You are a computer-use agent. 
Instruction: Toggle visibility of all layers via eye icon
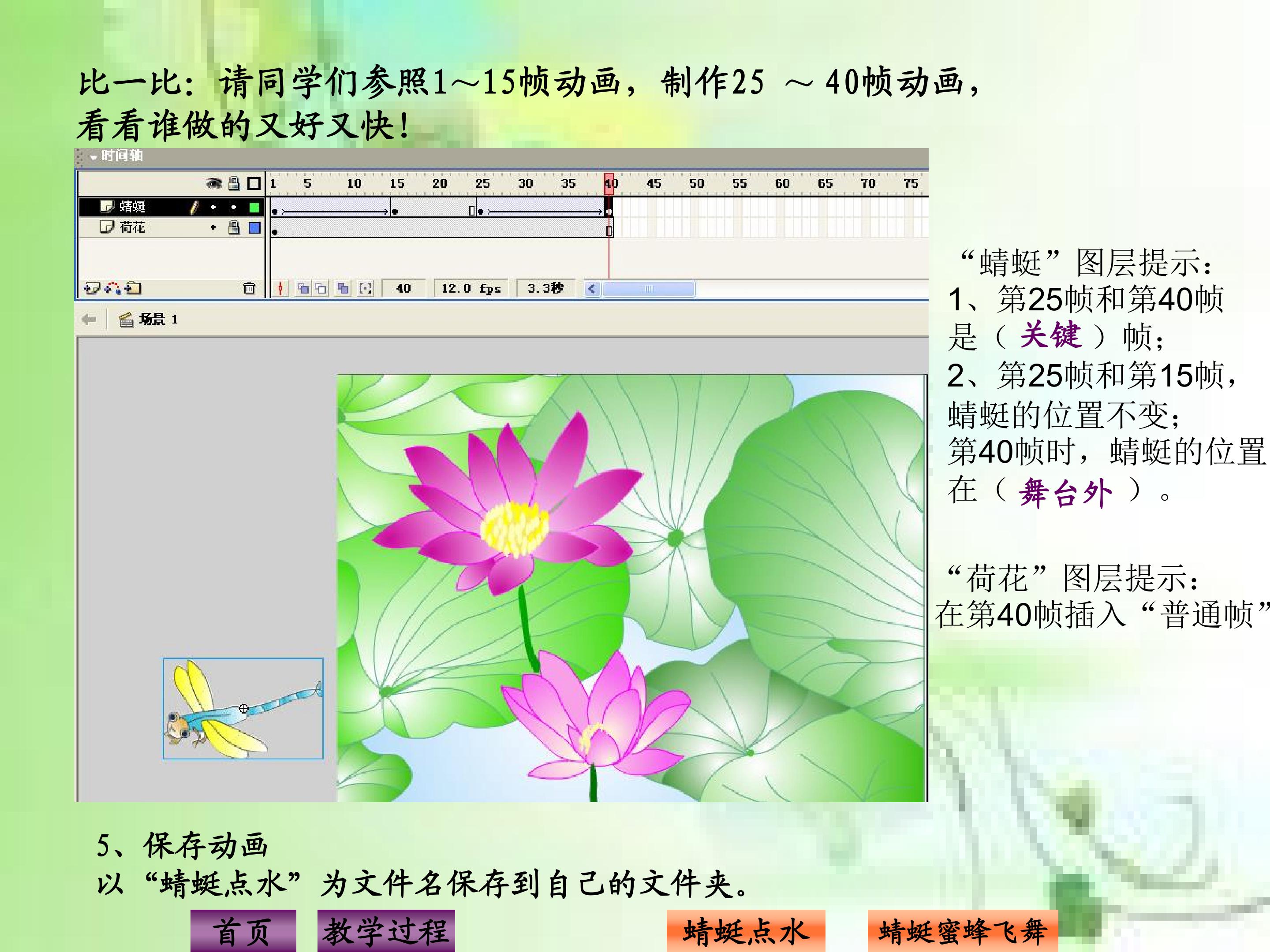click(x=213, y=183)
